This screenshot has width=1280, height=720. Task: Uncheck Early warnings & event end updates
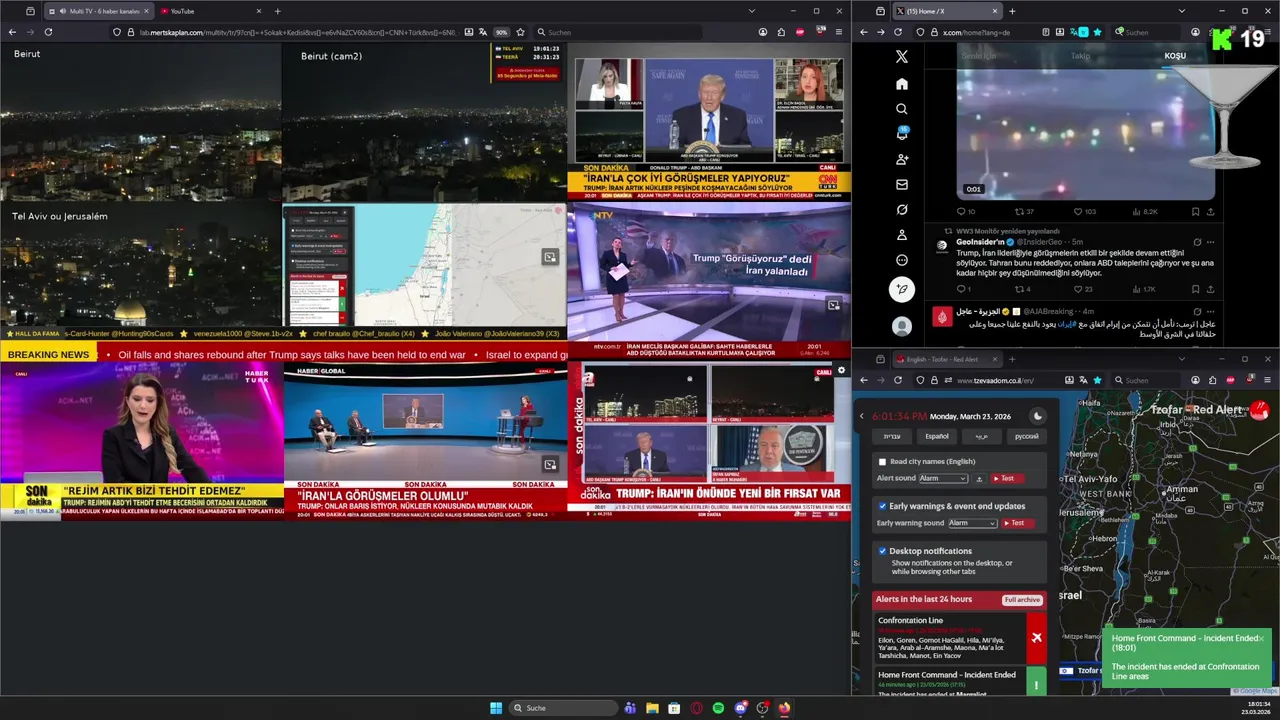coord(882,506)
